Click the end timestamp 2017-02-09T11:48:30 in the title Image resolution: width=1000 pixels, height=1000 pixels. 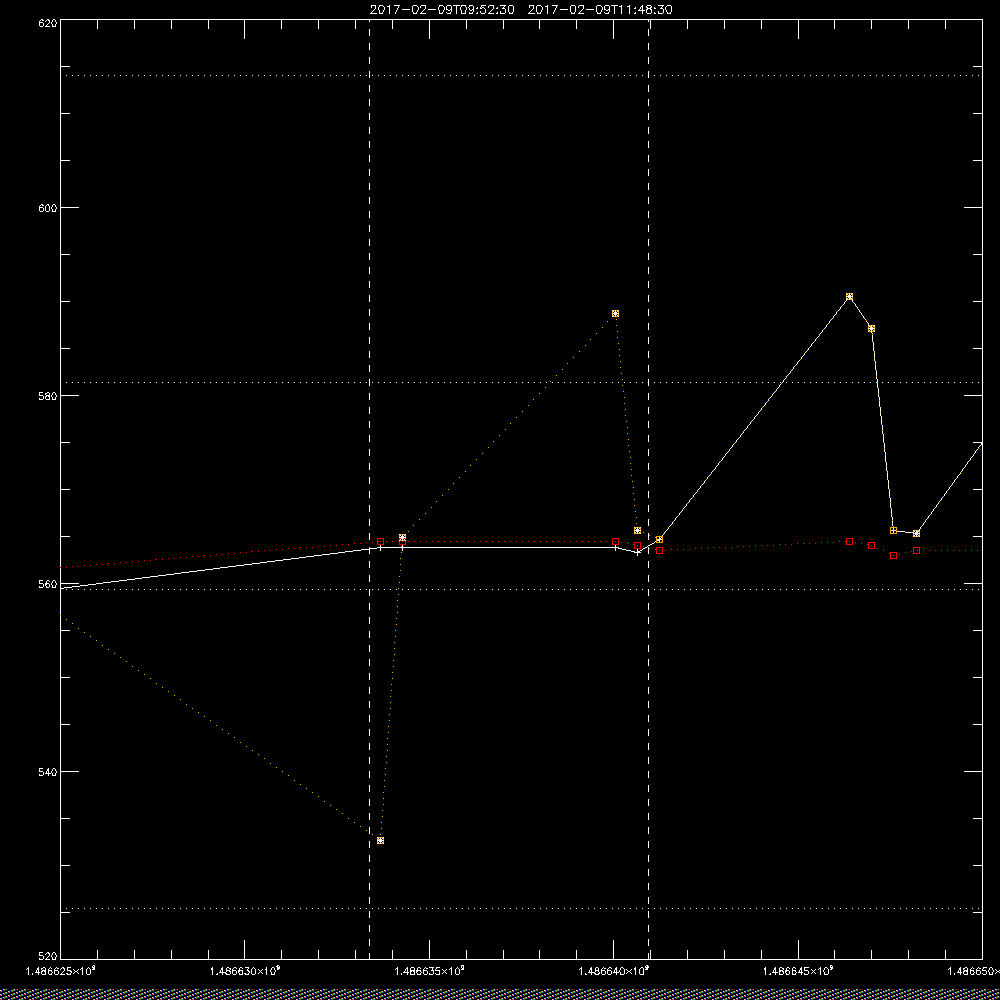599,10
